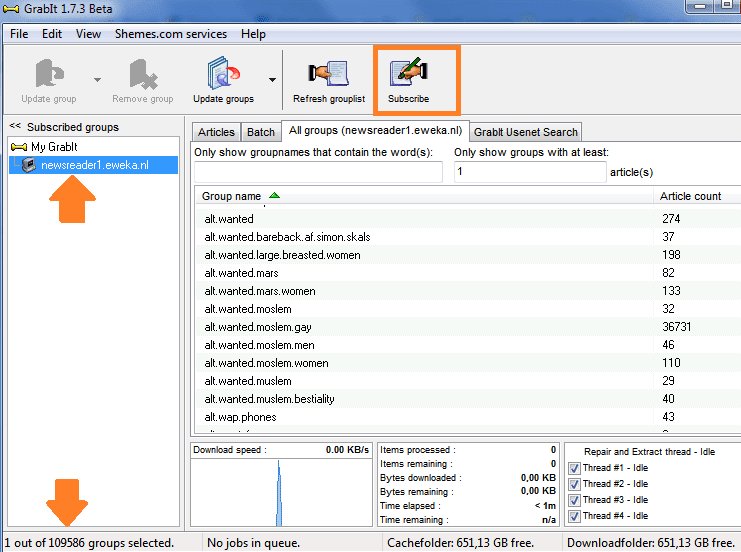Click the download speed graph
The height and width of the screenshot is (552, 741).
point(281,492)
